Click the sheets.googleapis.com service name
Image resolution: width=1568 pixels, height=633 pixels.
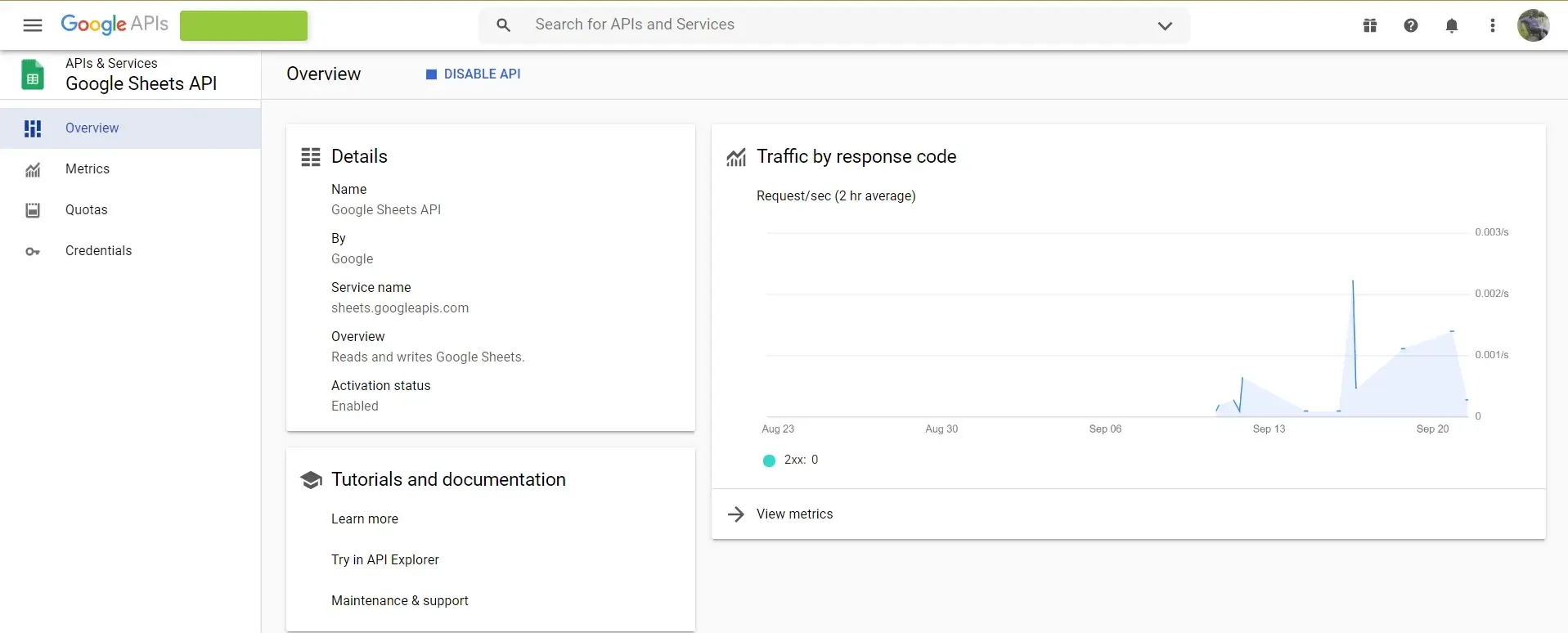coord(400,308)
